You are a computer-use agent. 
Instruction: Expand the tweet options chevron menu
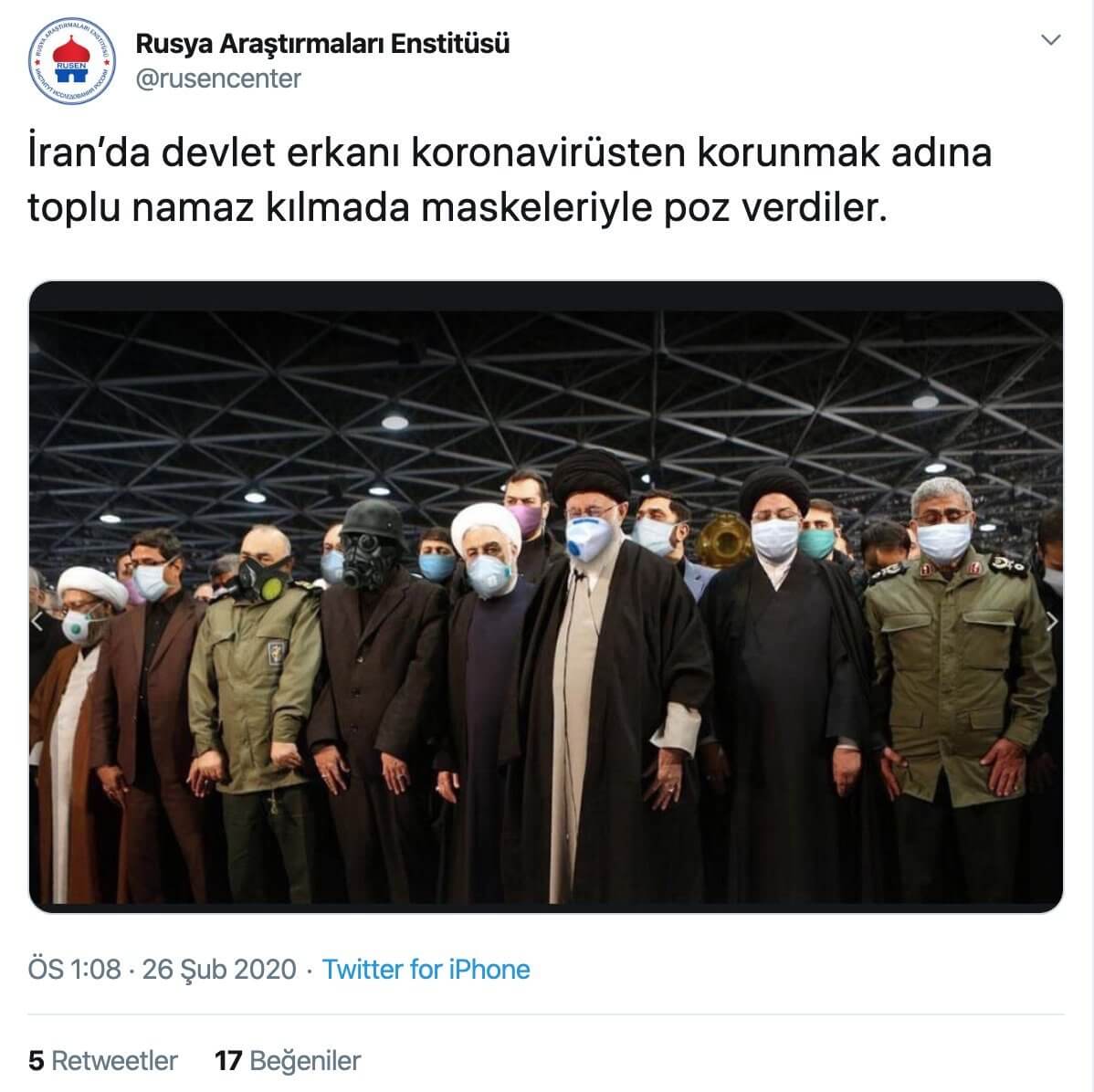[1050, 40]
